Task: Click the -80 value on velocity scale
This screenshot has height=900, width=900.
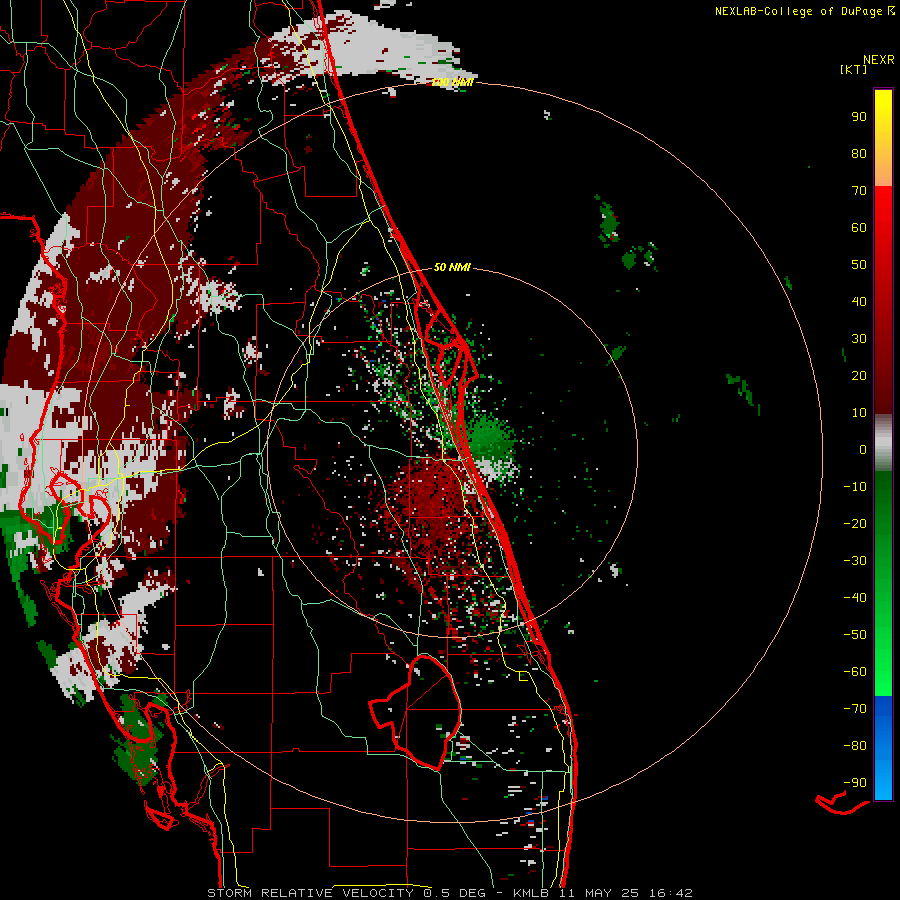Action: (x=855, y=746)
